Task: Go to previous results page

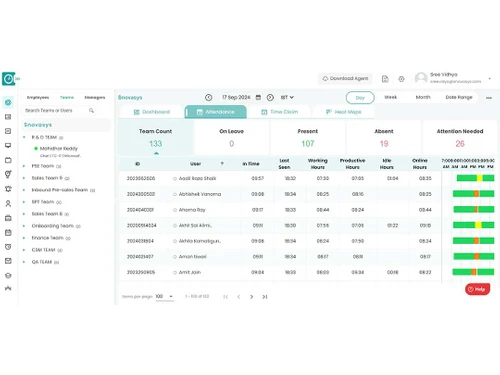Action: pos(239,297)
